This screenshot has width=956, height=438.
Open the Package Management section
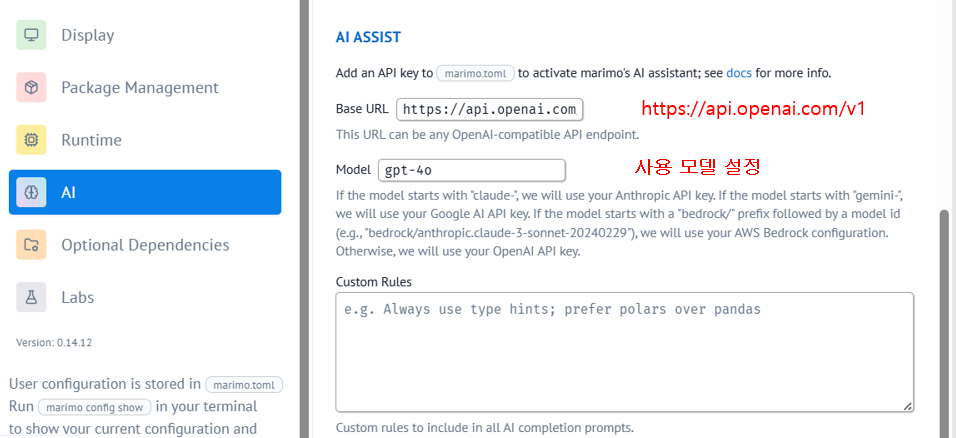click(145, 88)
